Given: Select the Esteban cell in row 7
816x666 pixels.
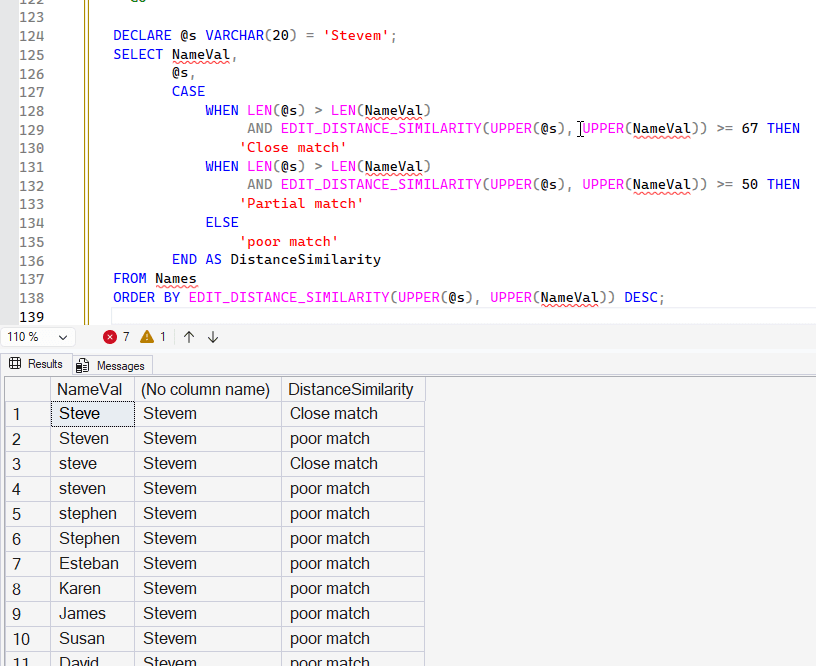Looking at the screenshot, I should (91, 563).
